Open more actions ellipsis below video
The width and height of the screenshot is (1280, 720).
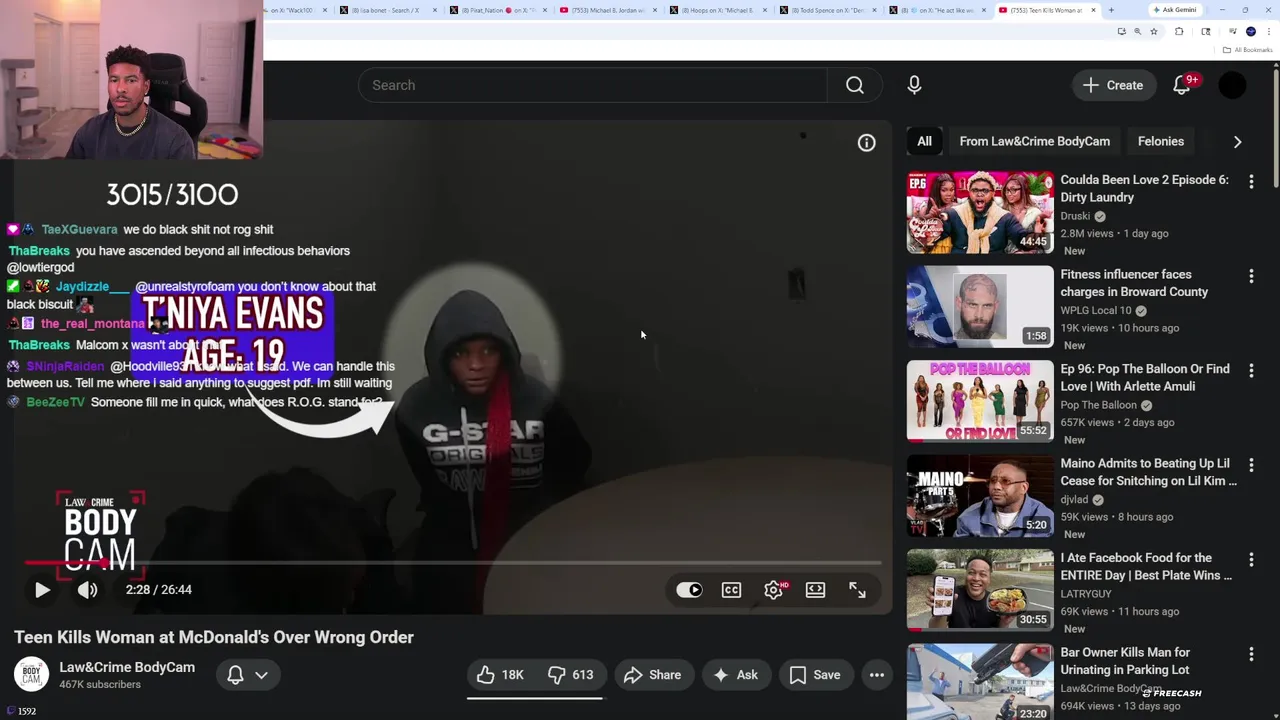pos(877,675)
